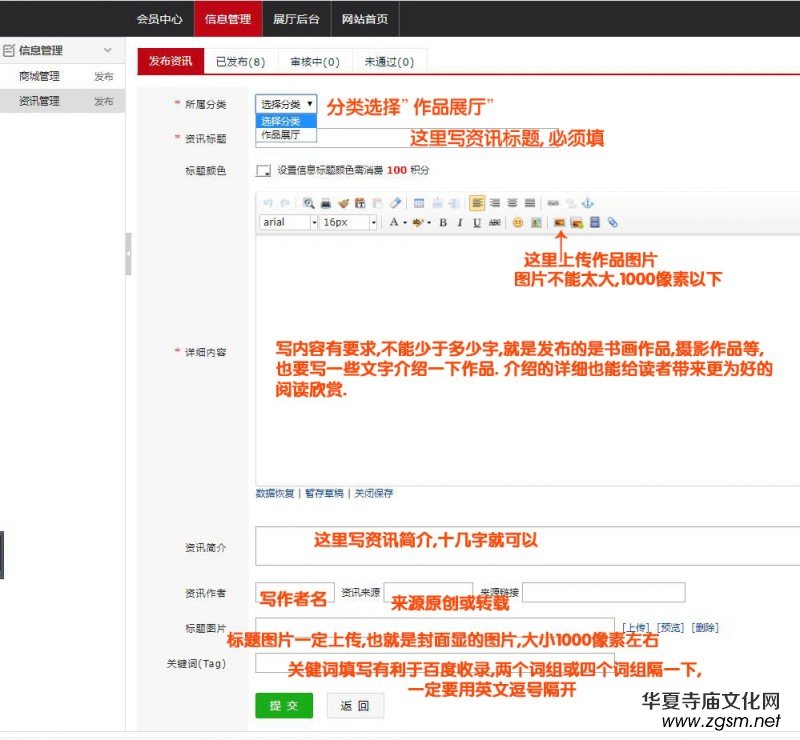800x740 pixels.
Task: Click the insert hyperlink chain icon
Action: click(554, 203)
